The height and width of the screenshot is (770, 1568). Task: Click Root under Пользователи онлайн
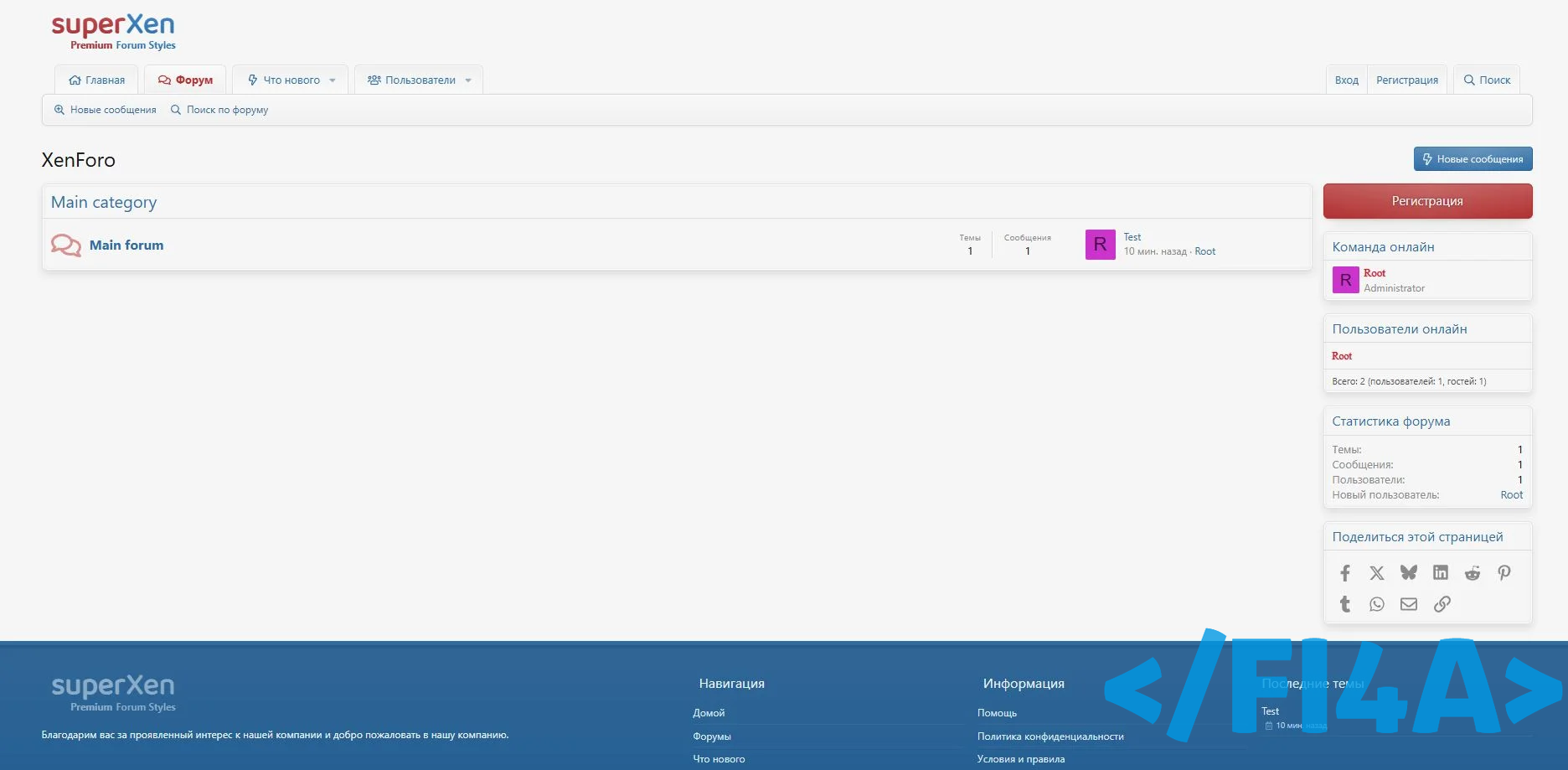pos(1342,356)
